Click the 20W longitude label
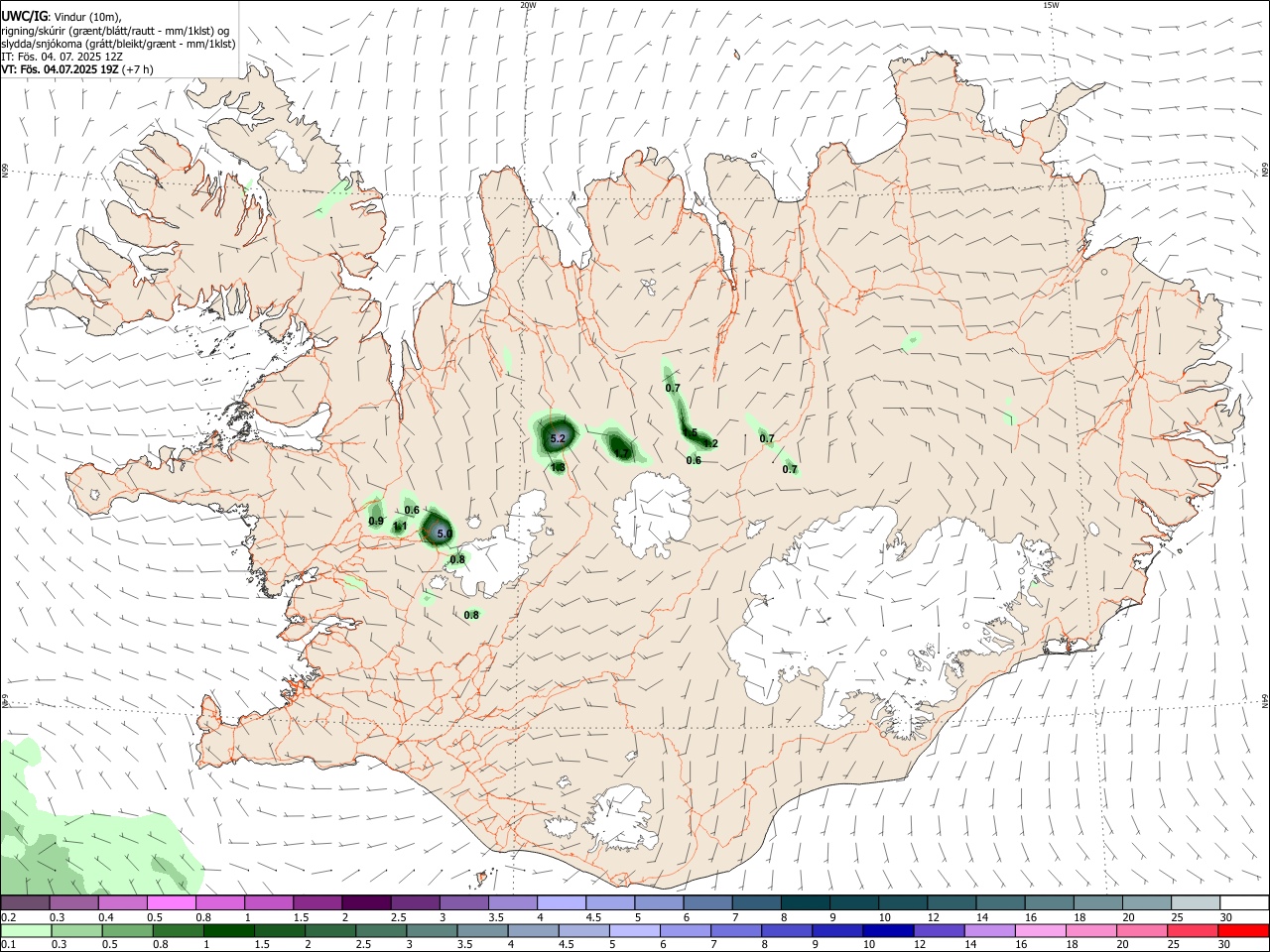Screen dimensions: 1270x952 [528, 5]
